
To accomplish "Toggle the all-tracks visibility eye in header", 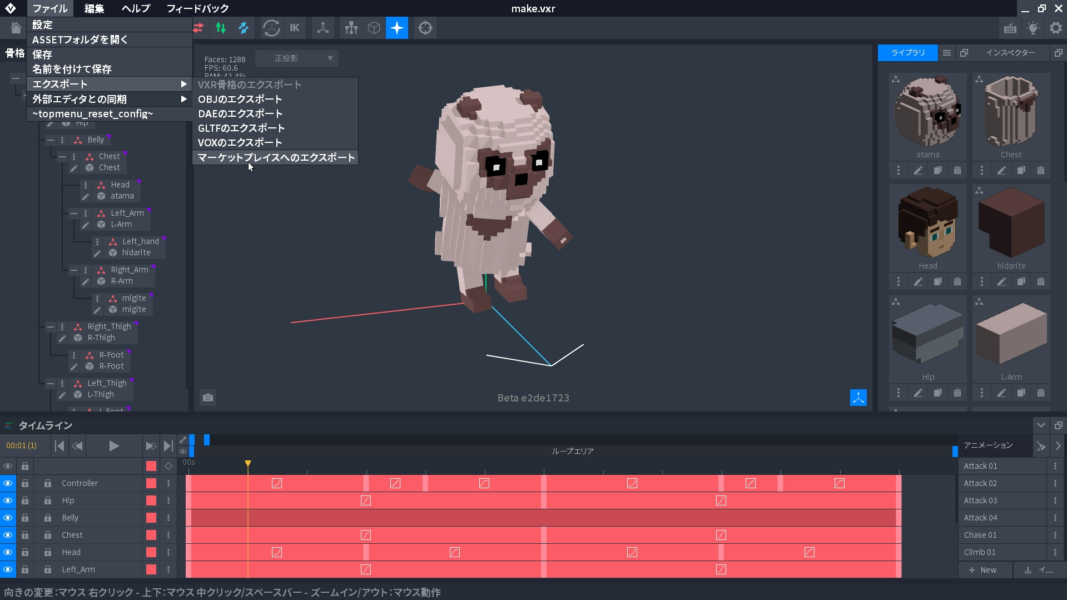I will 7,466.
